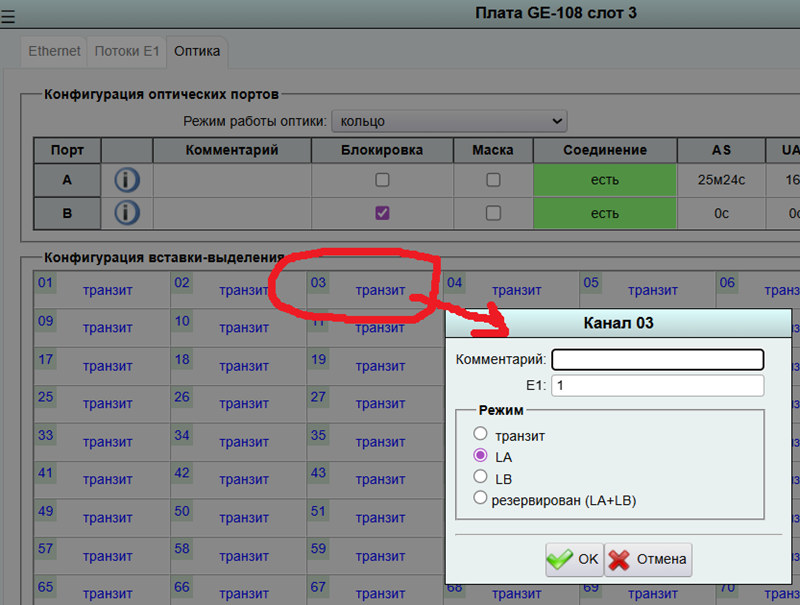Open channel 10 транзит link
This screenshot has width=800, height=605.
click(244, 328)
